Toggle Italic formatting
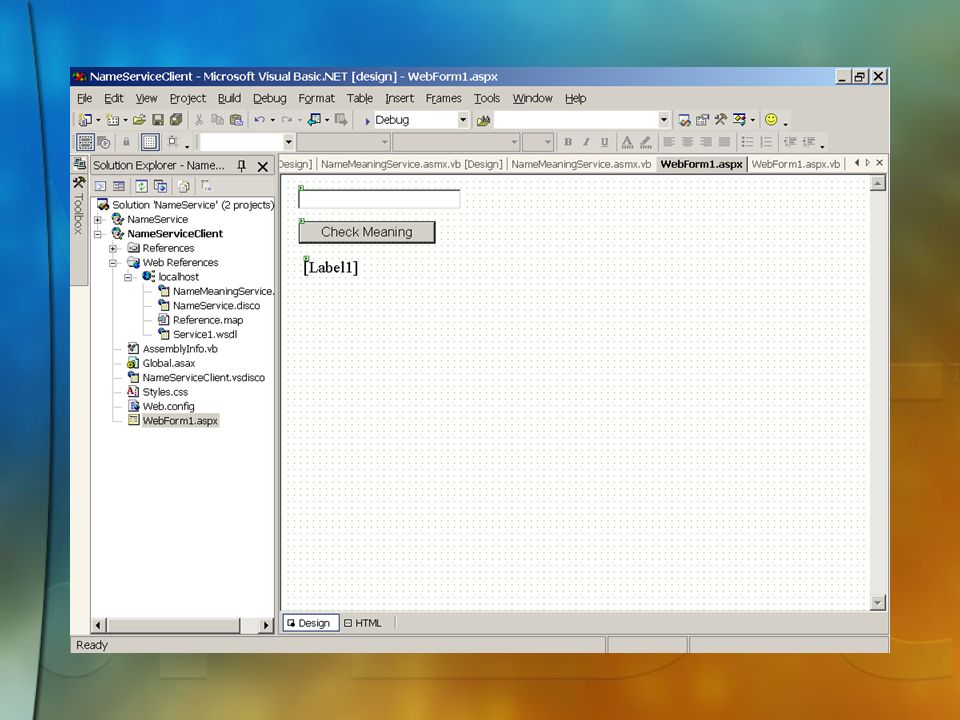The image size is (960, 720). (587, 142)
